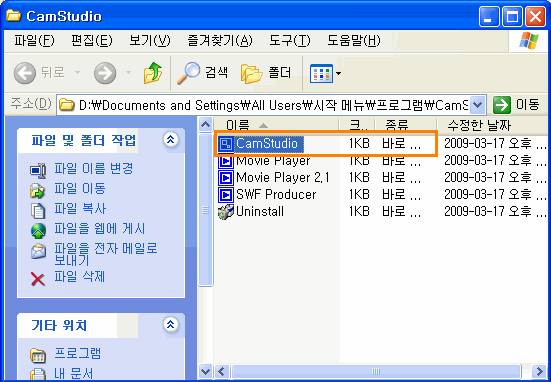Click the 1KB size of Uninstall row
This screenshot has width=551, height=382.
[359, 211]
